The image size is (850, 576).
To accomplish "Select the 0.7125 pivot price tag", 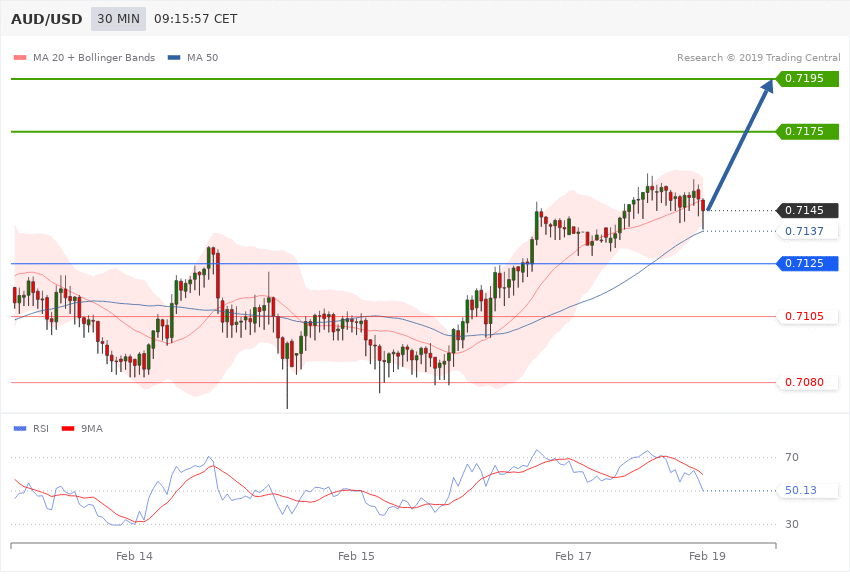I will tap(808, 263).
